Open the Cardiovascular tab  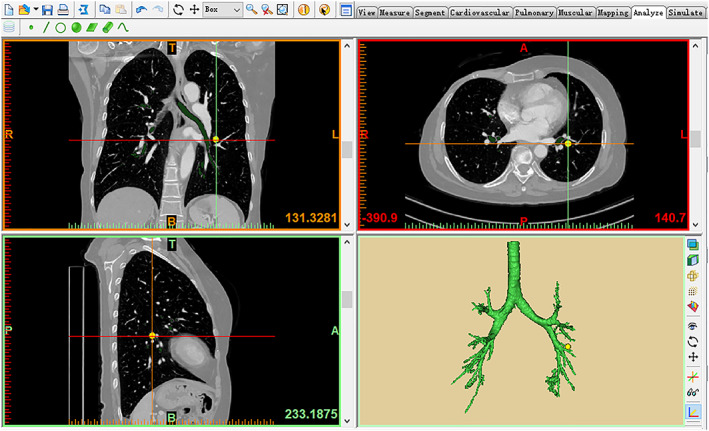click(x=480, y=13)
